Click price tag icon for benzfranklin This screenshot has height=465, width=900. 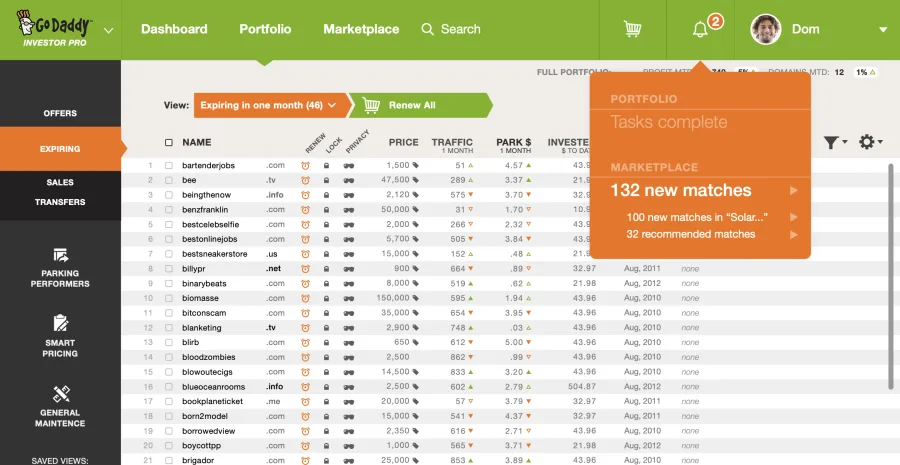[416, 210]
